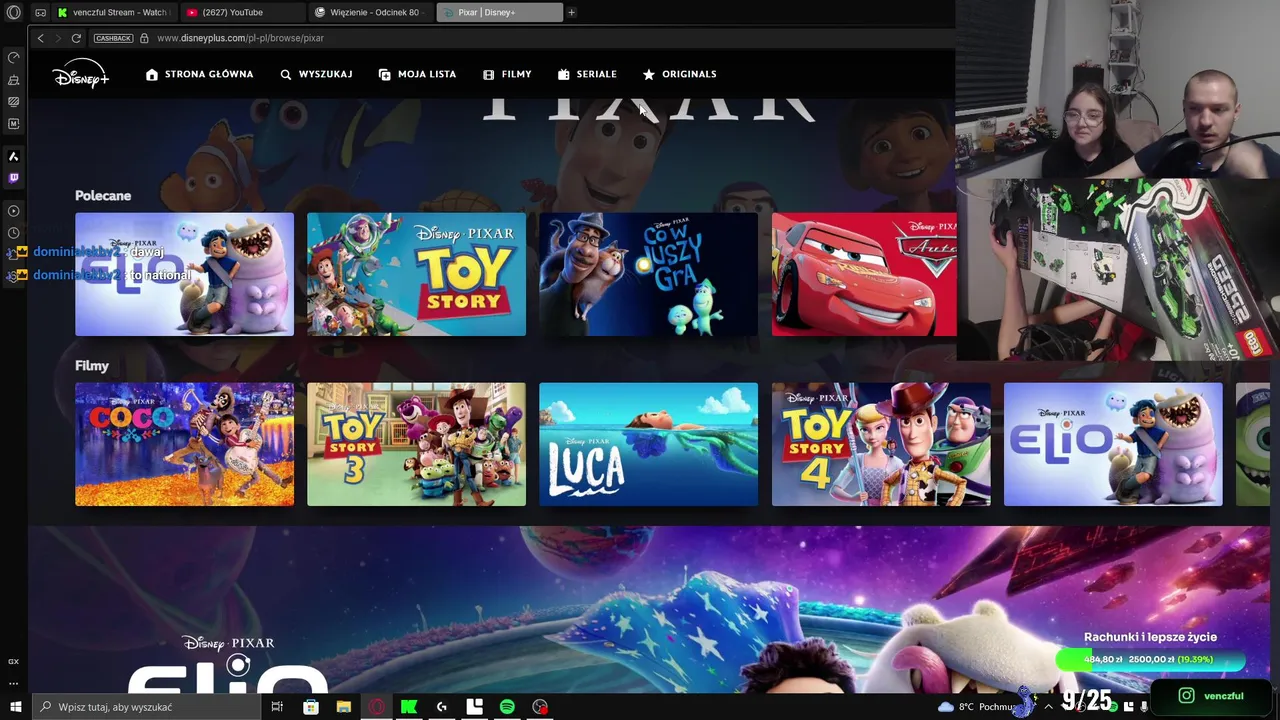Click the Disney+ logo
1280x720 pixels.
coord(81,74)
